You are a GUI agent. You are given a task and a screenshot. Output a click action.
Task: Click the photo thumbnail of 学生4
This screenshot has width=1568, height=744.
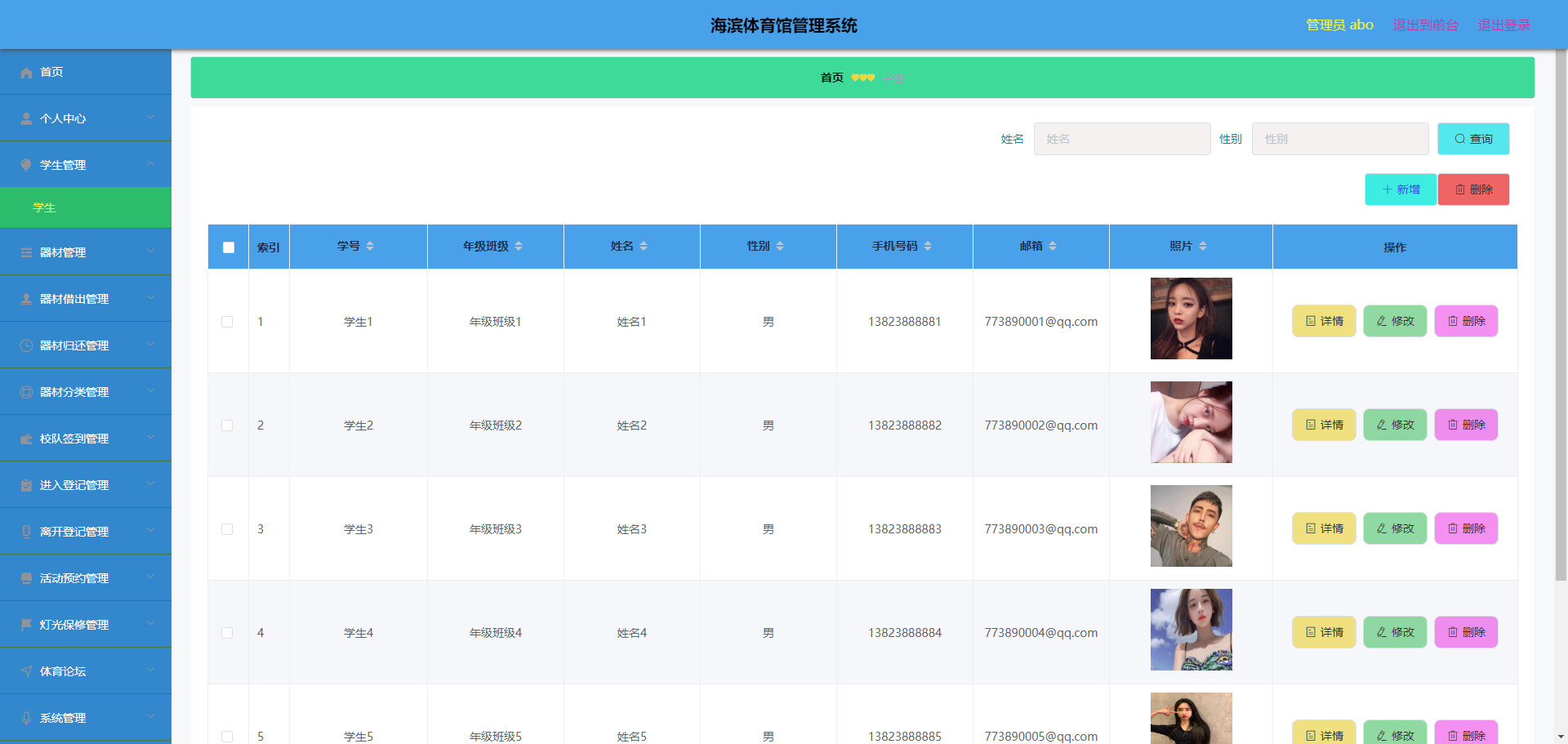click(x=1191, y=630)
